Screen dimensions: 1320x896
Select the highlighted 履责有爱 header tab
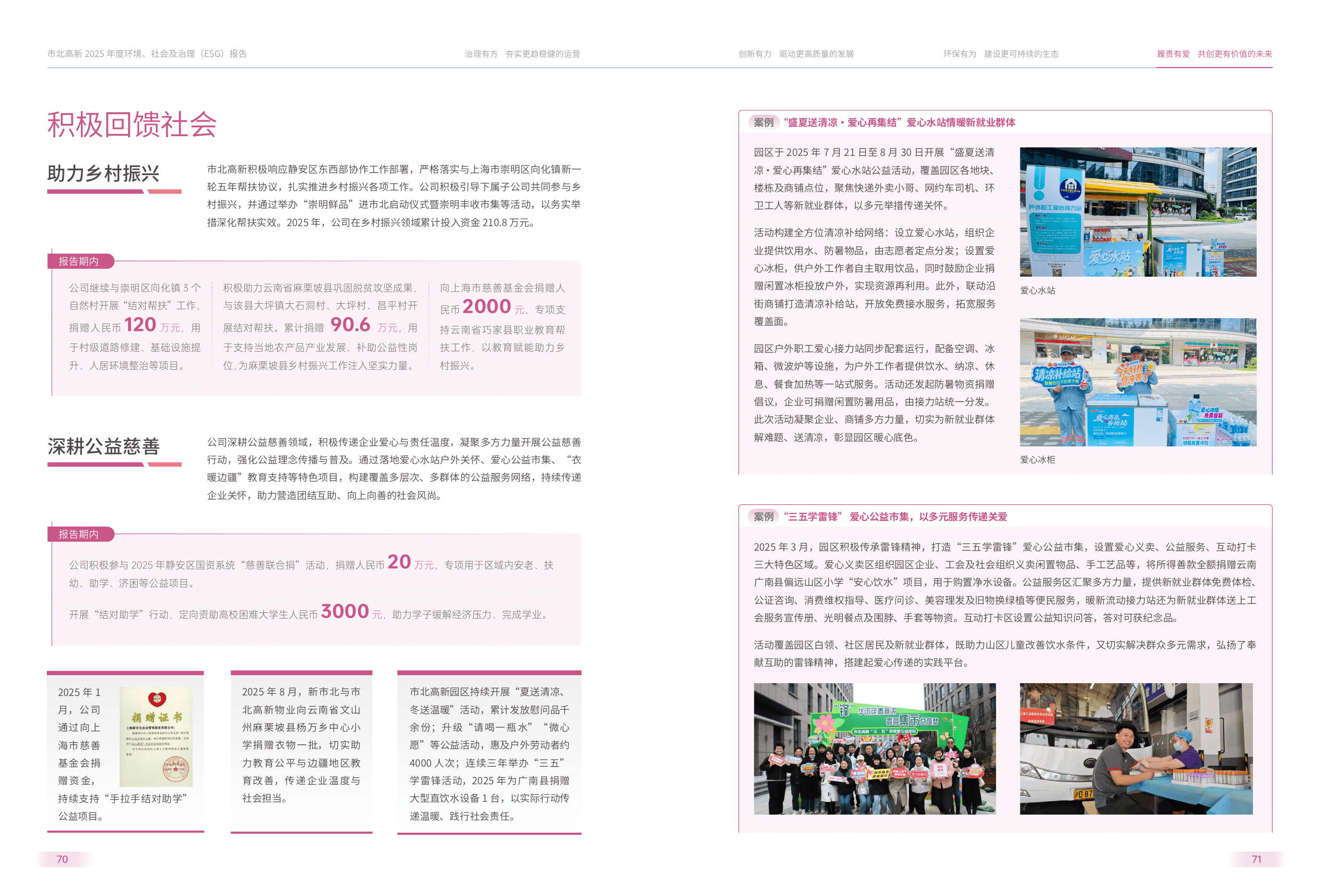click(1214, 54)
